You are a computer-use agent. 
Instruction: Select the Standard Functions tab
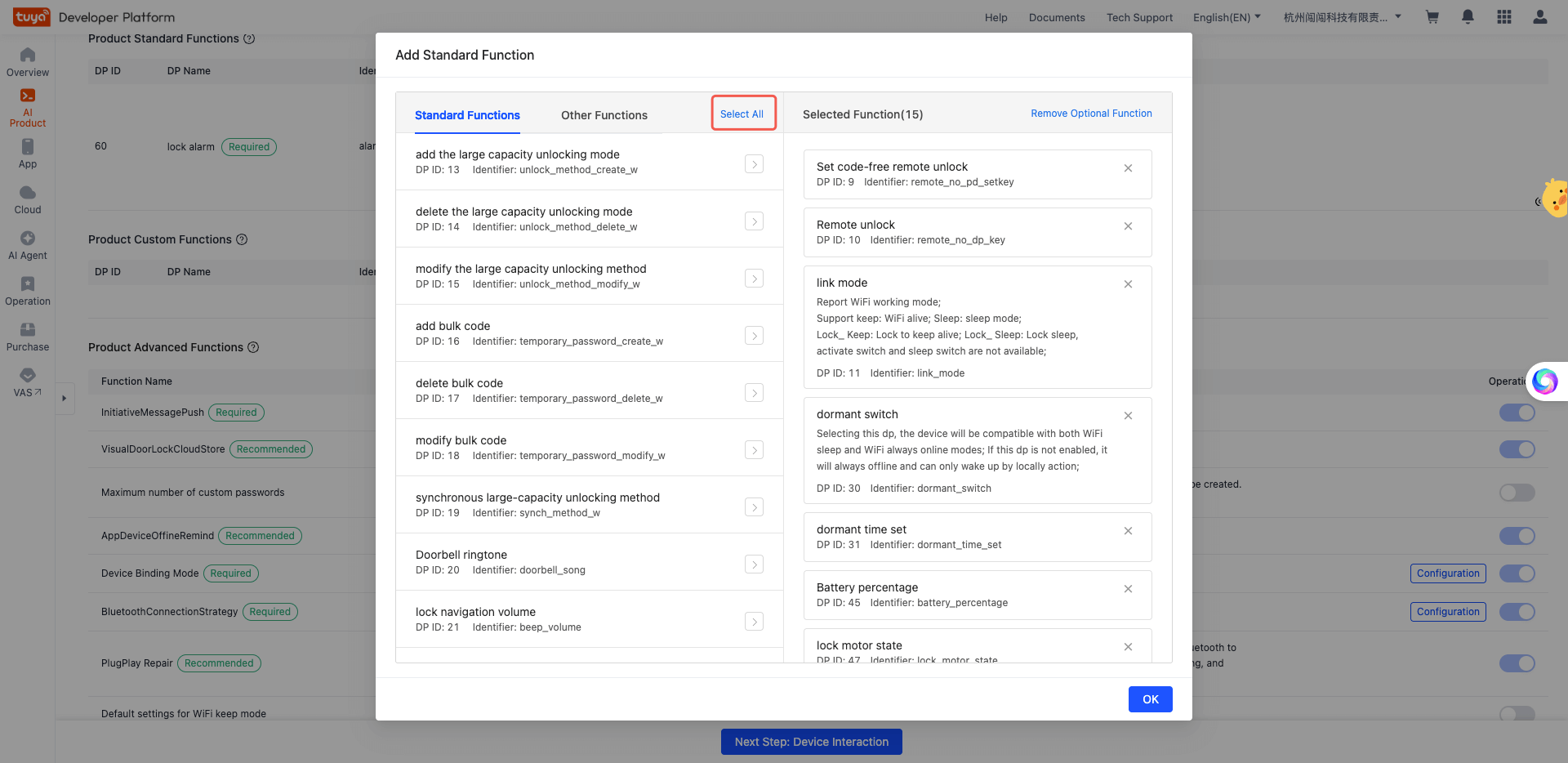click(467, 115)
